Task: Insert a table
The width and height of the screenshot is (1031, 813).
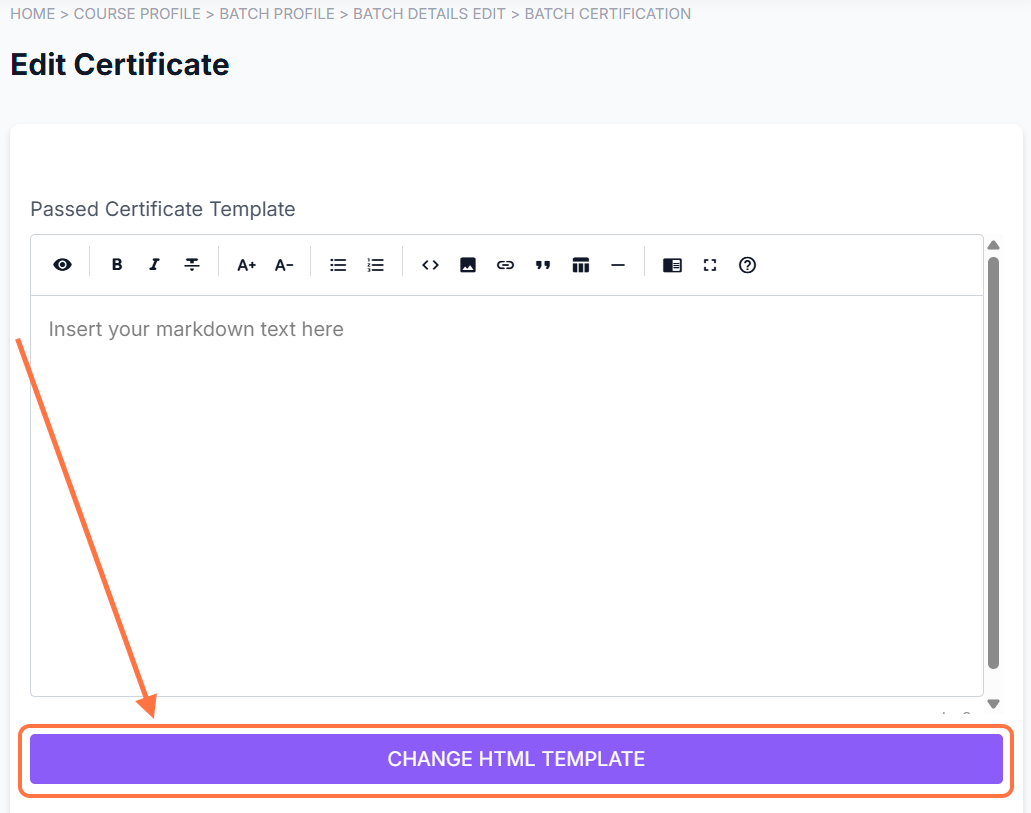Action: point(581,265)
